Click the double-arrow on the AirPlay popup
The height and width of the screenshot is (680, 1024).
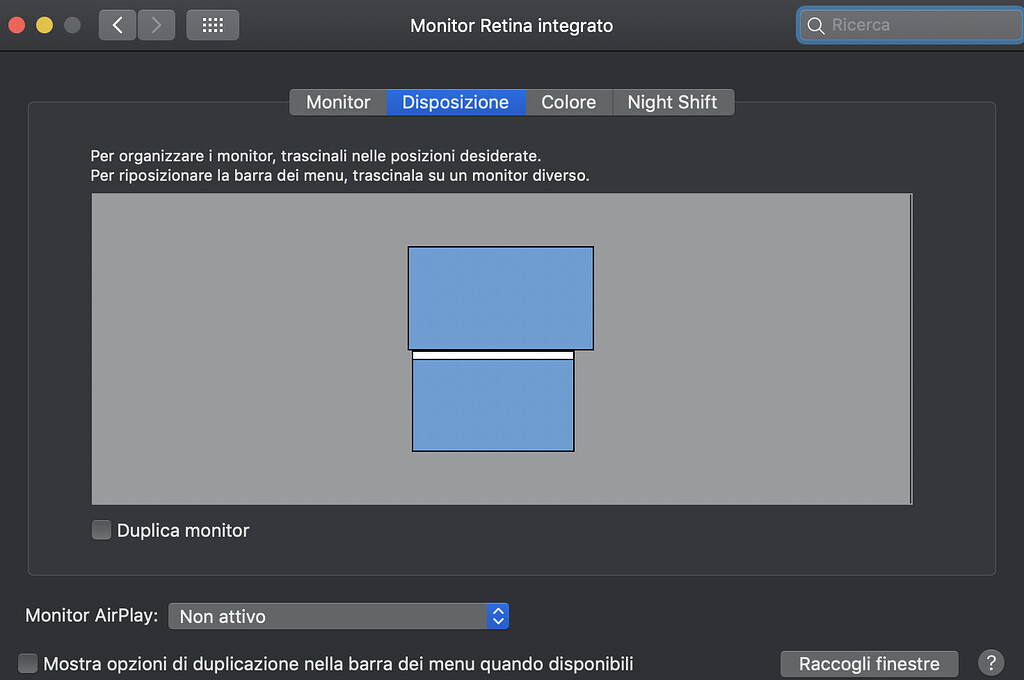(497, 616)
